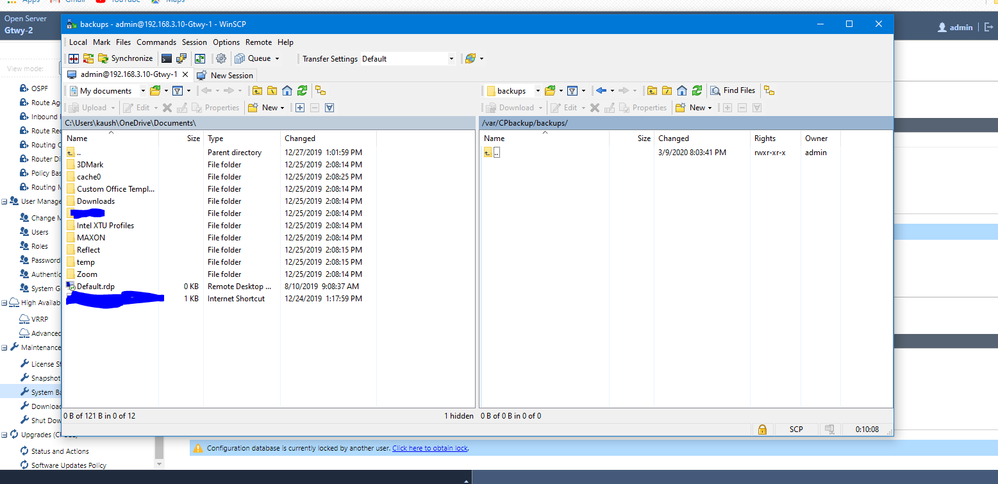Viewport: 998px width, 484px height.
Task: Click the remote back arrow
Action: click(x=600, y=90)
